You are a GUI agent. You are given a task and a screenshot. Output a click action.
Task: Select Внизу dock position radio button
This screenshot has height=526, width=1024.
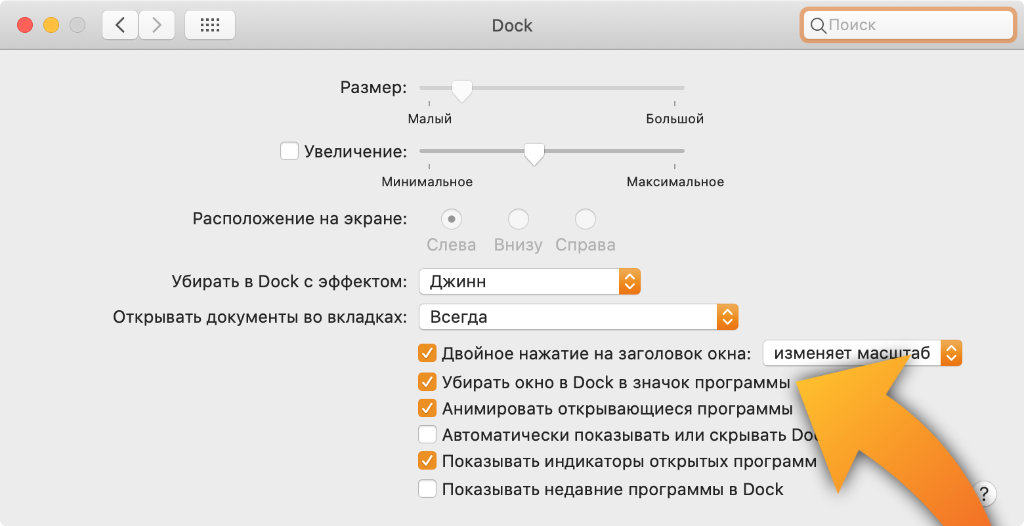(x=518, y=219)
